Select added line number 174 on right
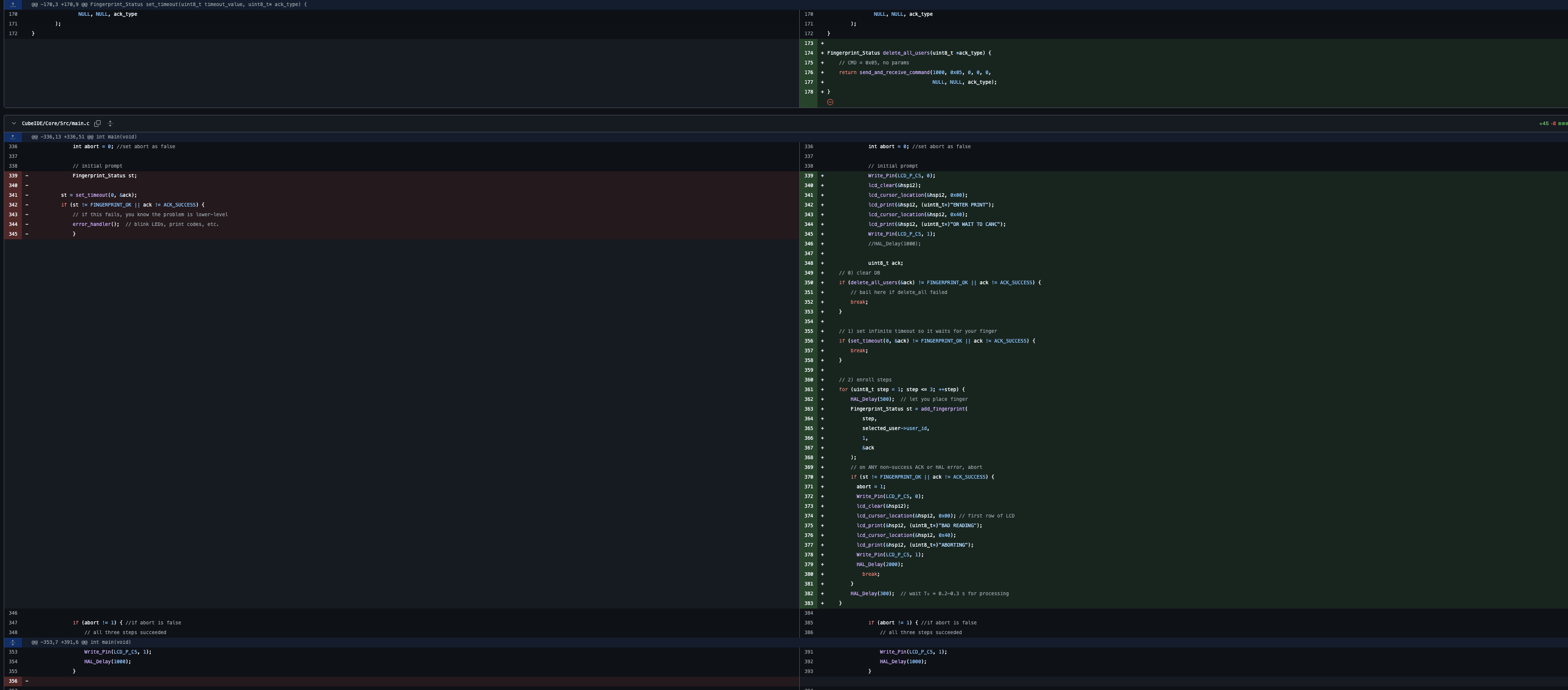This screenshot has width=1568, height=690. [808, 53]
